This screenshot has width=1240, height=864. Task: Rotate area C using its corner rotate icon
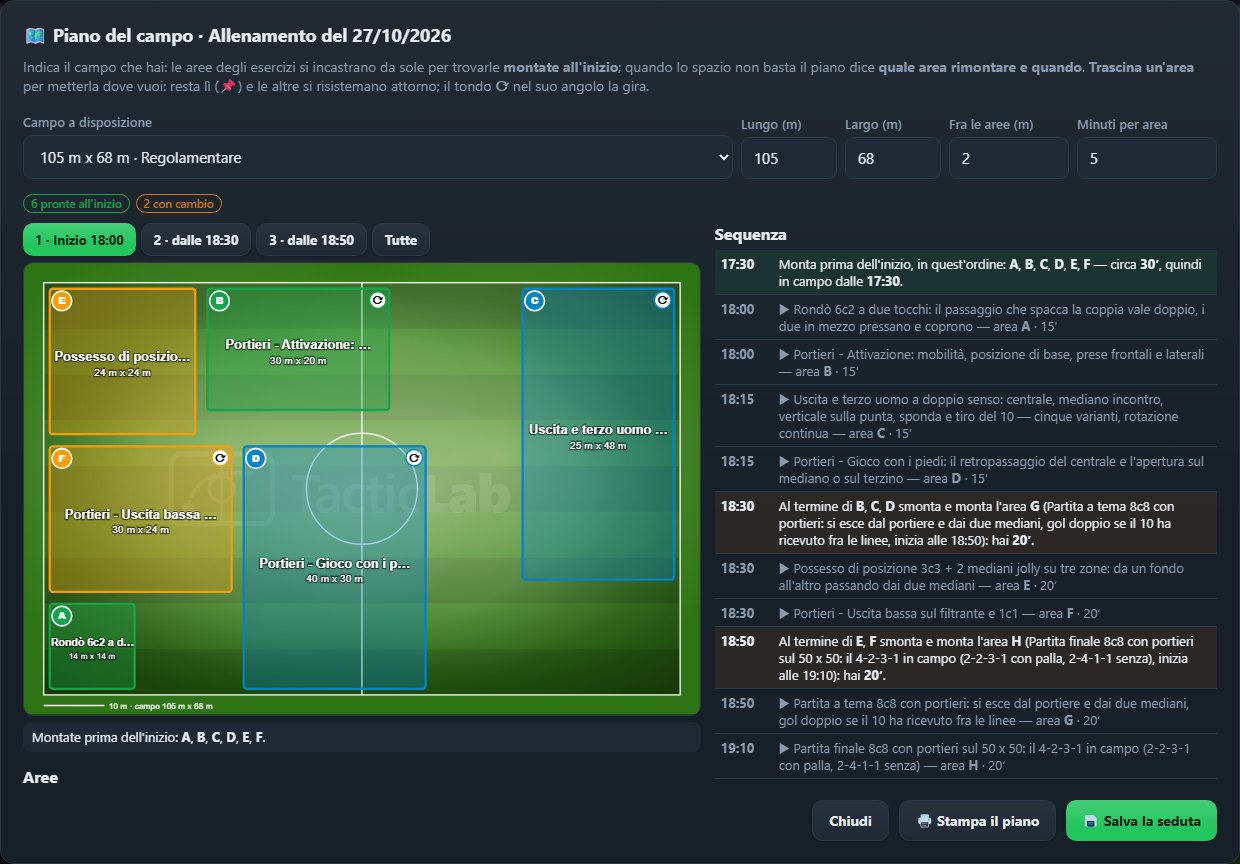[x=662, y=300]
